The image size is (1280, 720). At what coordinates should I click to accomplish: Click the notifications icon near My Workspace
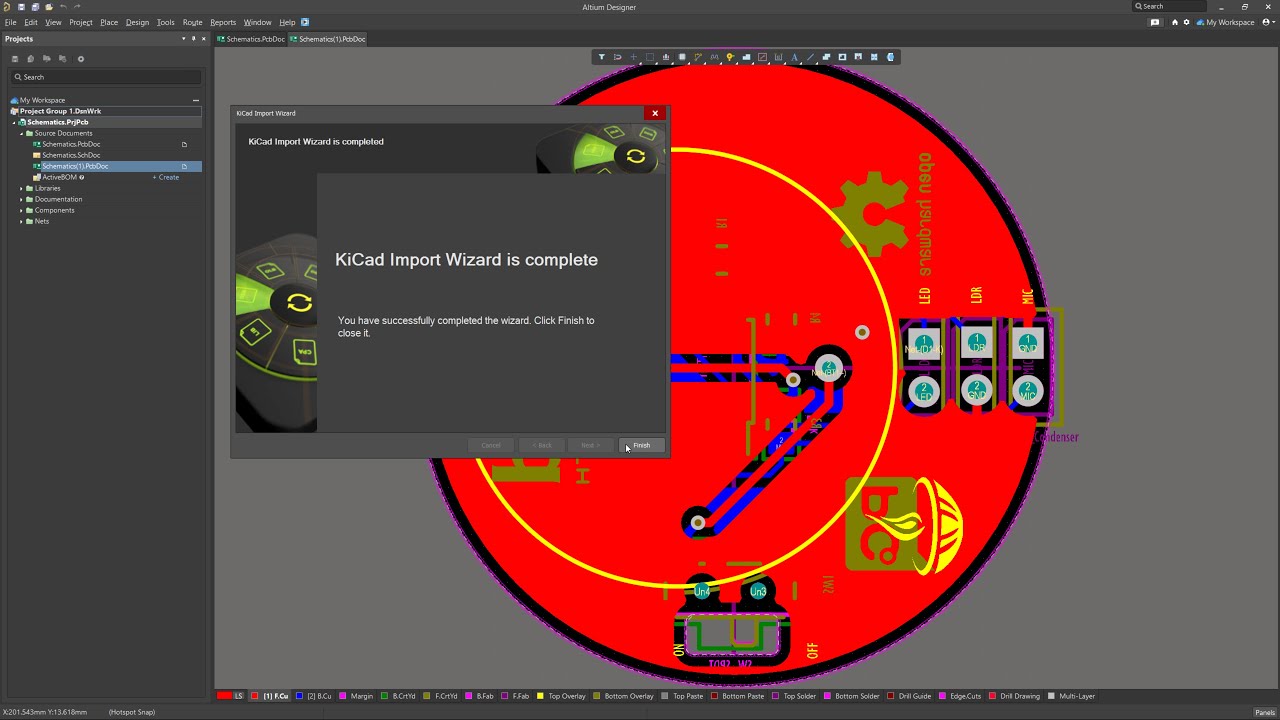(1154, 22)
